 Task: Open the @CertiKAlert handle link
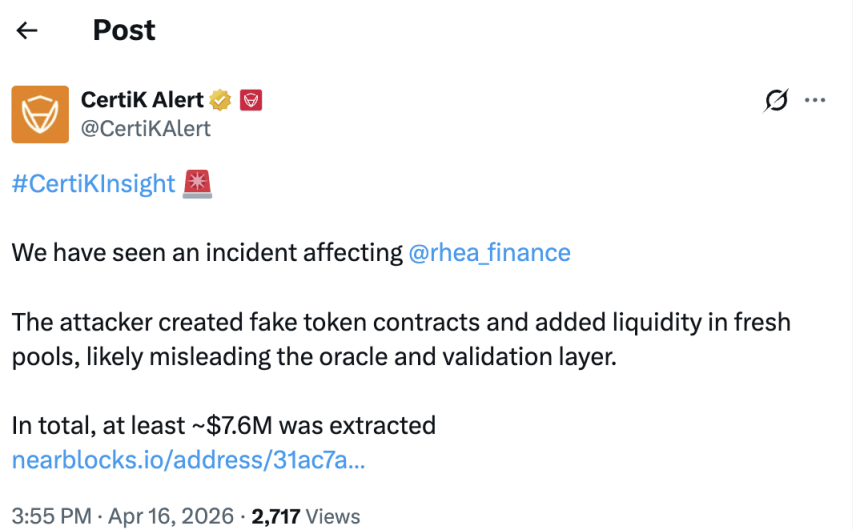146,128
